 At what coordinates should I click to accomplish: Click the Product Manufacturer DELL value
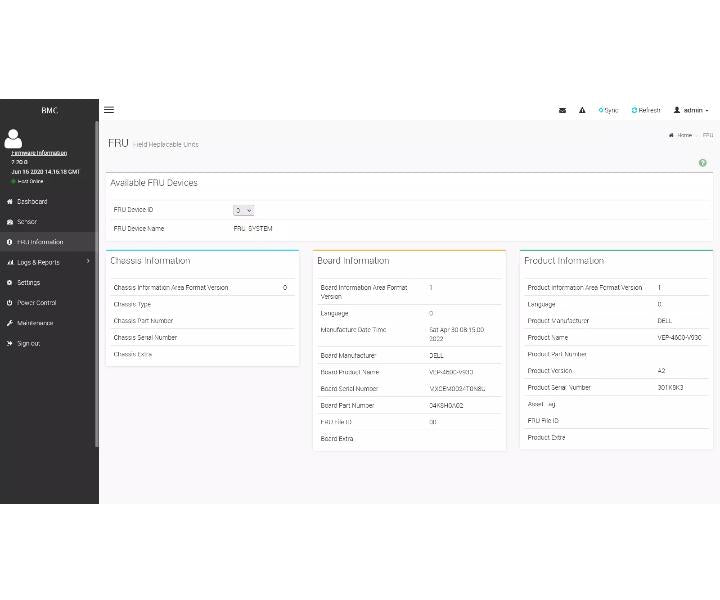coord(664,320)
